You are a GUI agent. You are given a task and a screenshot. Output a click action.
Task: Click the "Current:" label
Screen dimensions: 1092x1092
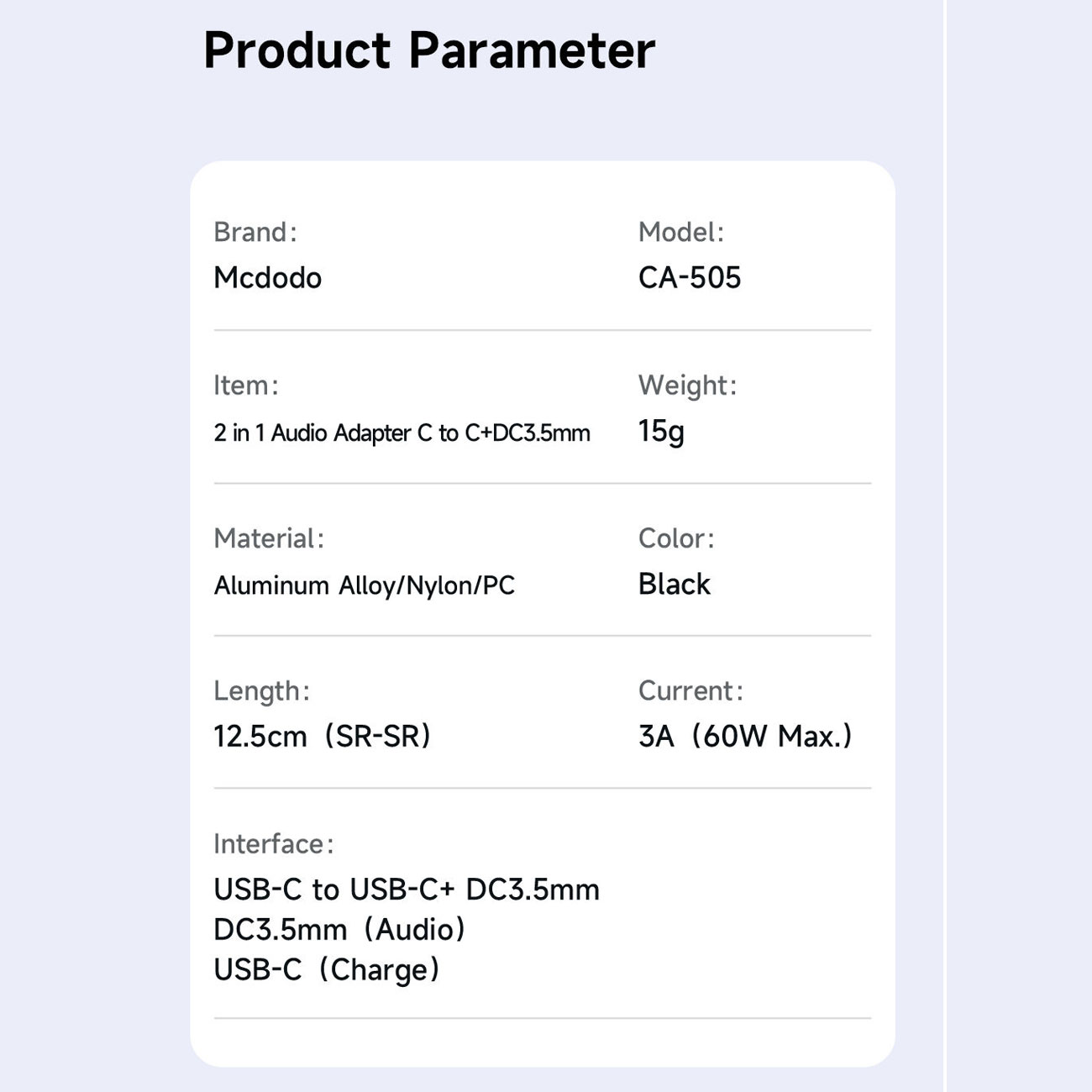pos(690,690)
